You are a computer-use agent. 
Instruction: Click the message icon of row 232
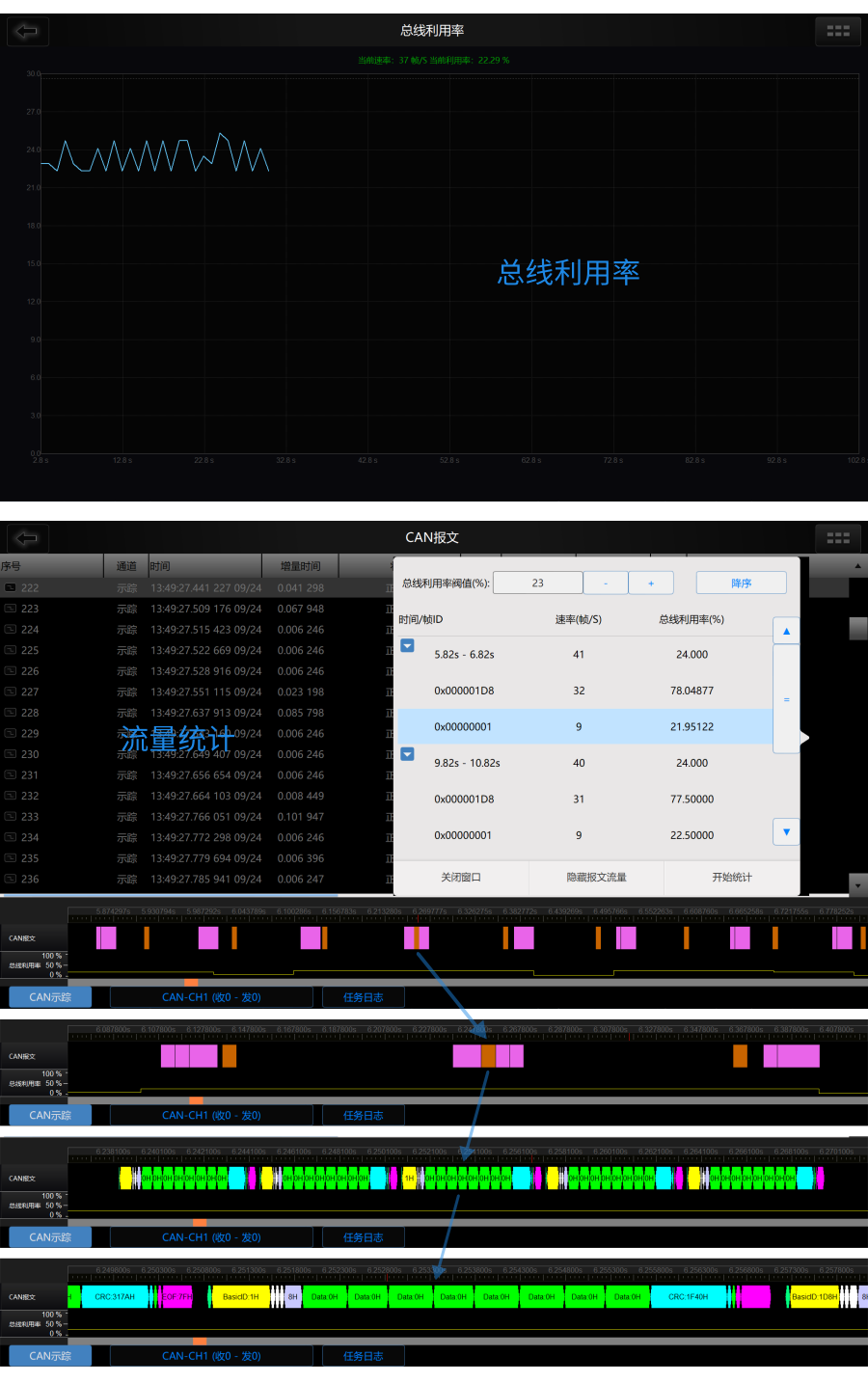(10, 796)
